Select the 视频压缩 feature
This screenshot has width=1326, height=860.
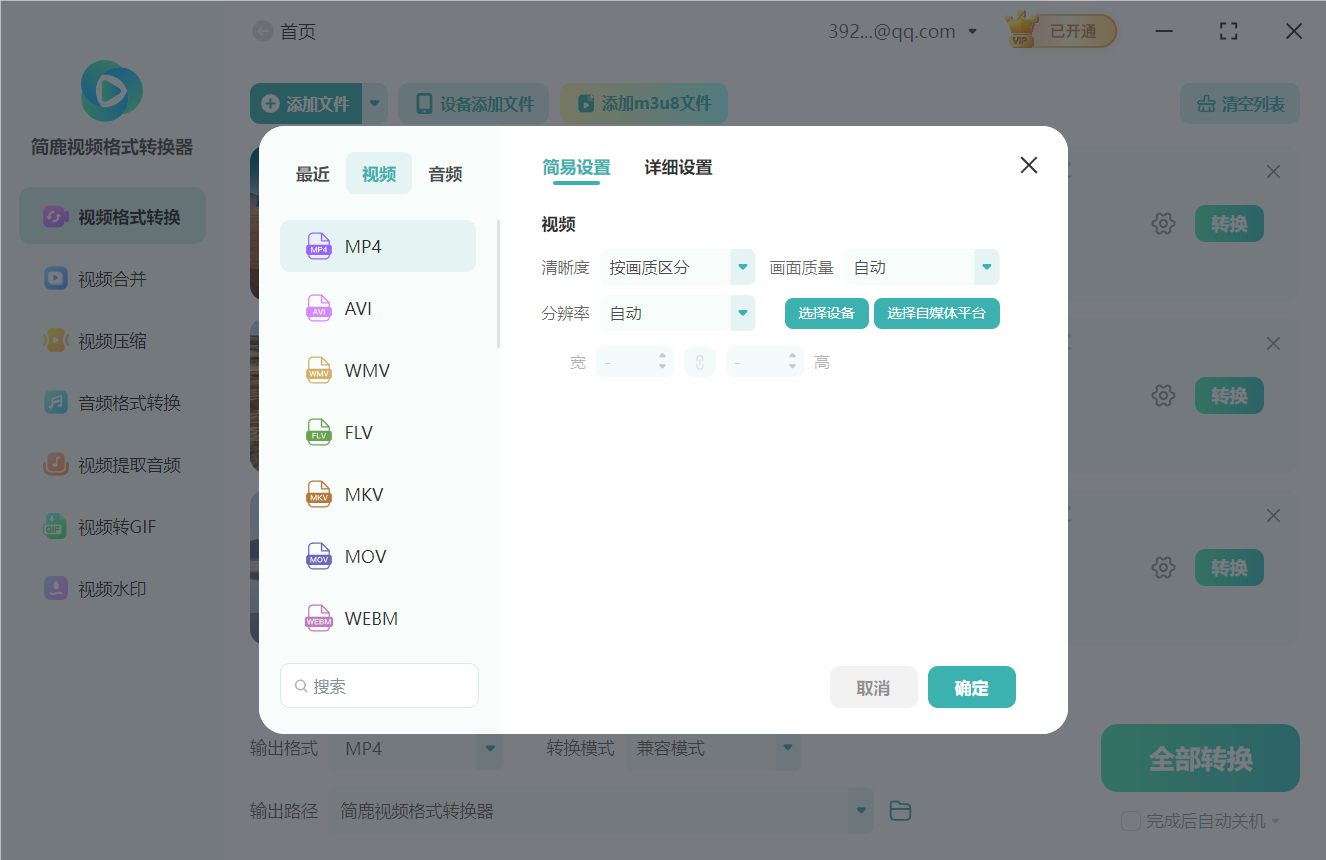tap(111, 341)
